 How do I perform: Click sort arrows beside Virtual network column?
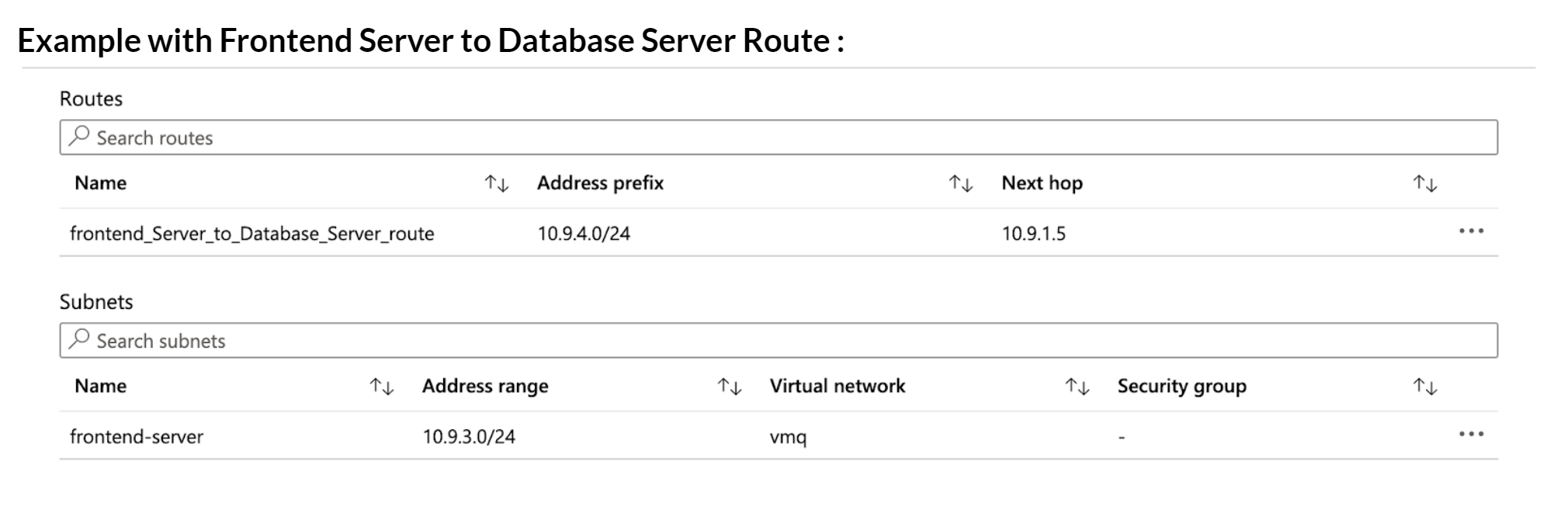[1077, 386]
